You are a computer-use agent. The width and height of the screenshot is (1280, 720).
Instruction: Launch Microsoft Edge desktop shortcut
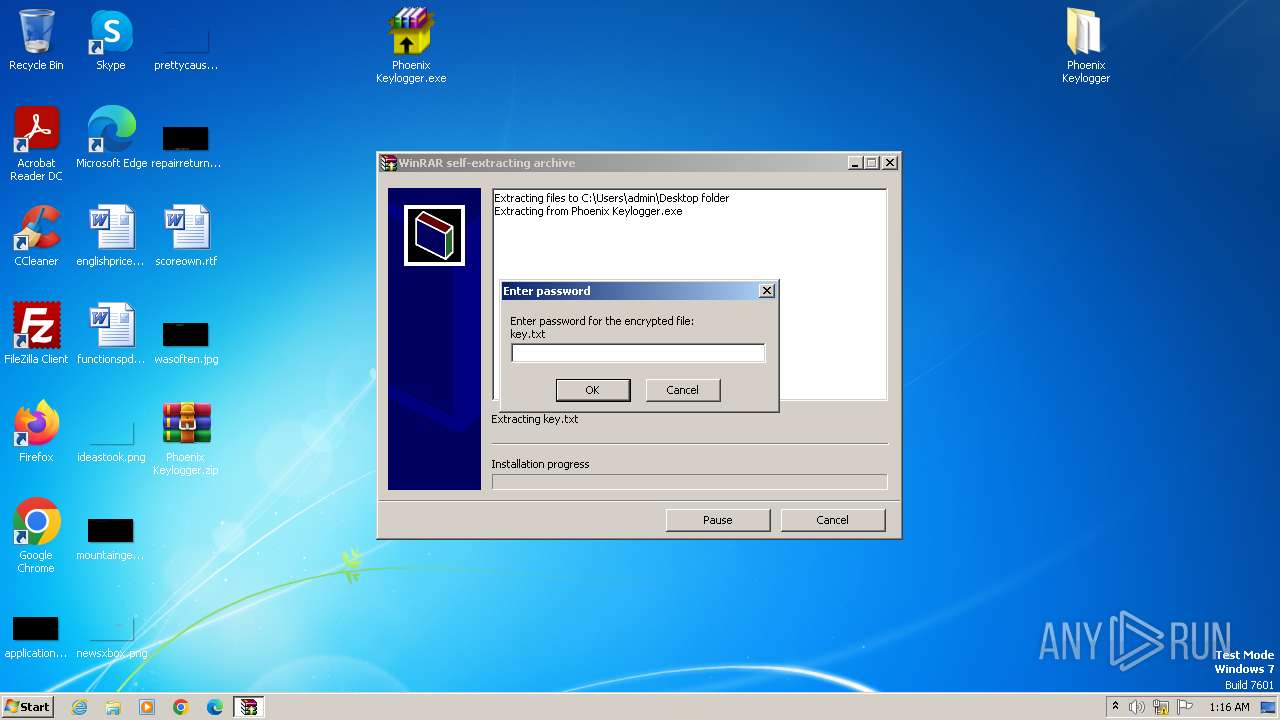[111, 138]
